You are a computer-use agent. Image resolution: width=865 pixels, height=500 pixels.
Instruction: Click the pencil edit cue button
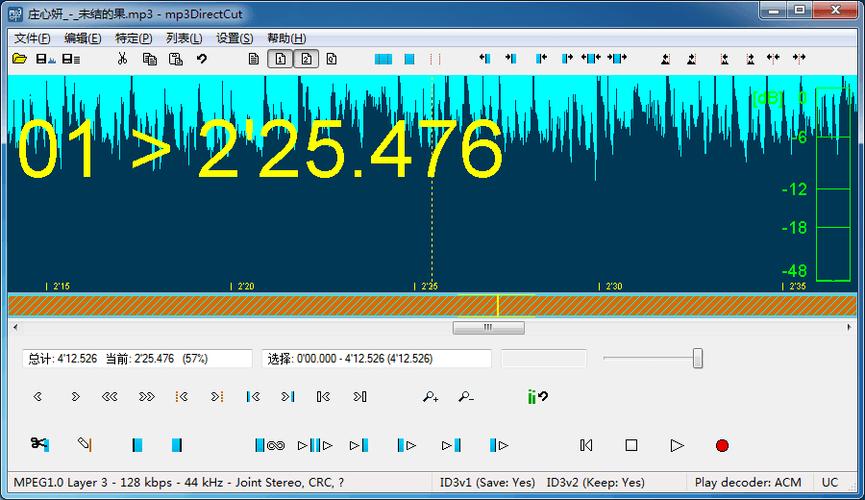click(84, 444)
